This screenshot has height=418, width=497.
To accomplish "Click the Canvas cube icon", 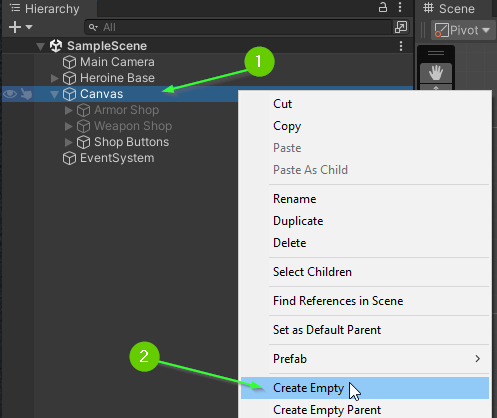I will tap(69, 94).
